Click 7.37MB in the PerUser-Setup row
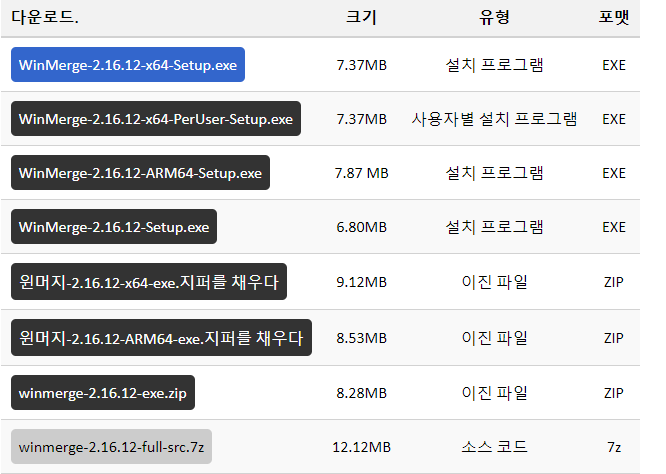 (361, 119)
